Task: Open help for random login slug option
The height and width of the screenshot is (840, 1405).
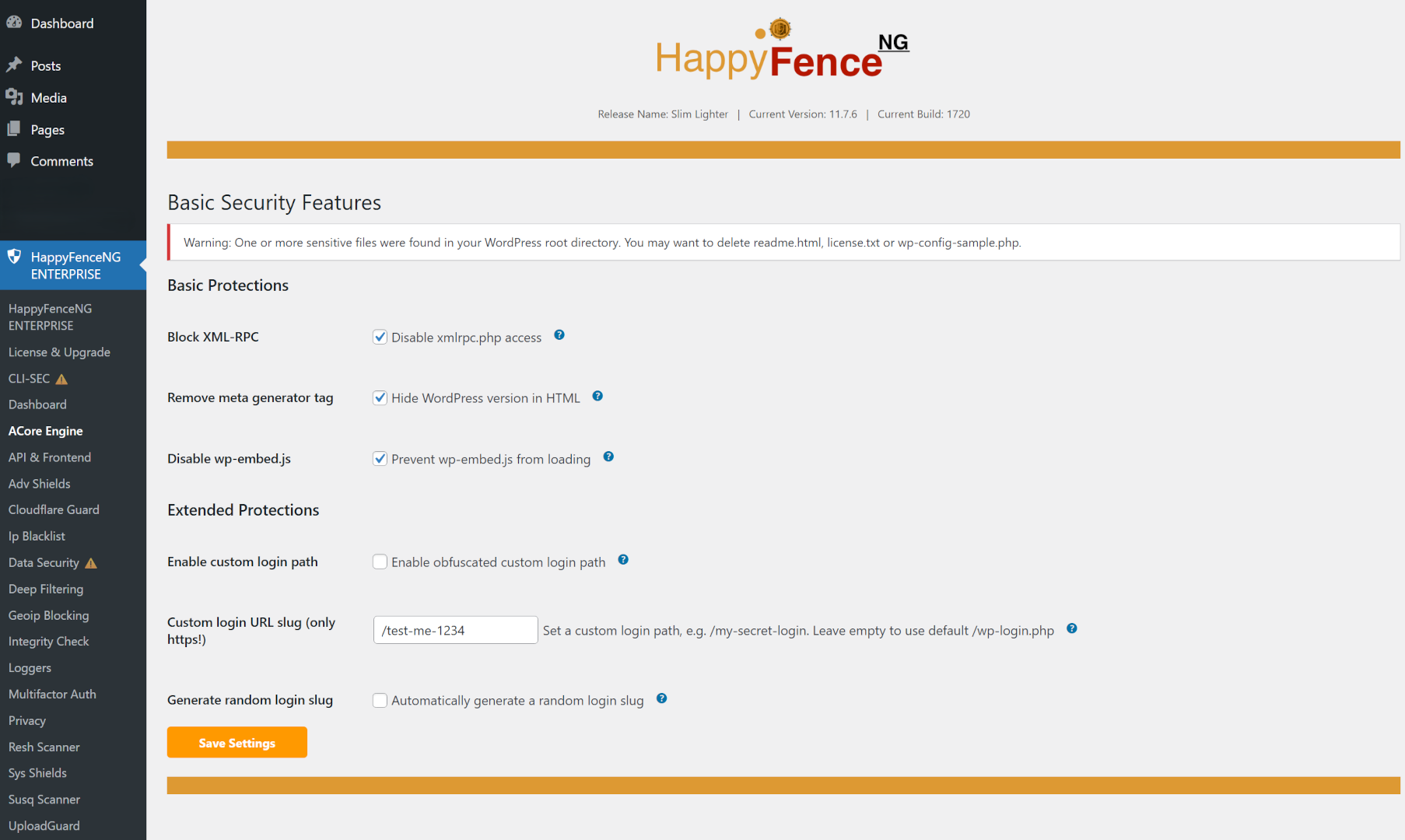Action: (x=662, y=698)
